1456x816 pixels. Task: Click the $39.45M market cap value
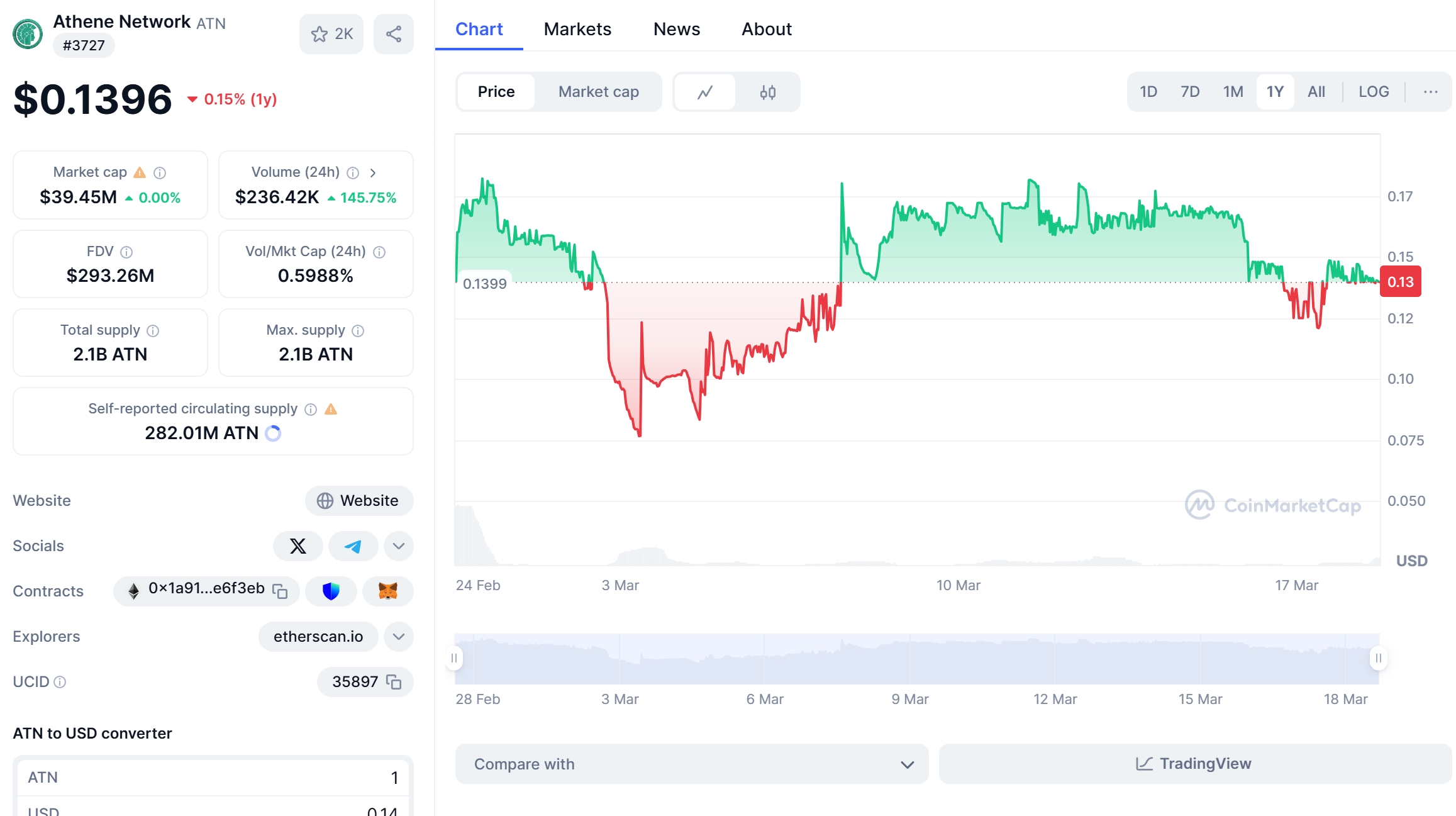pyautogui.click(x=79, y=197)
